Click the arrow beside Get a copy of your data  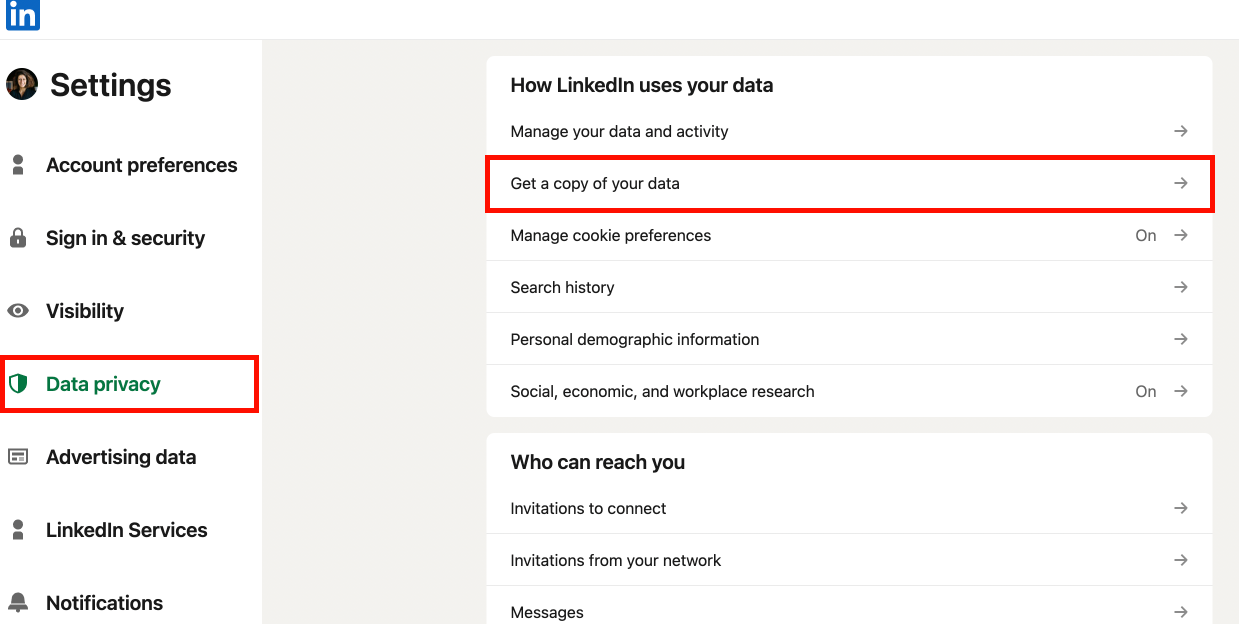(x=1181, y=183)
